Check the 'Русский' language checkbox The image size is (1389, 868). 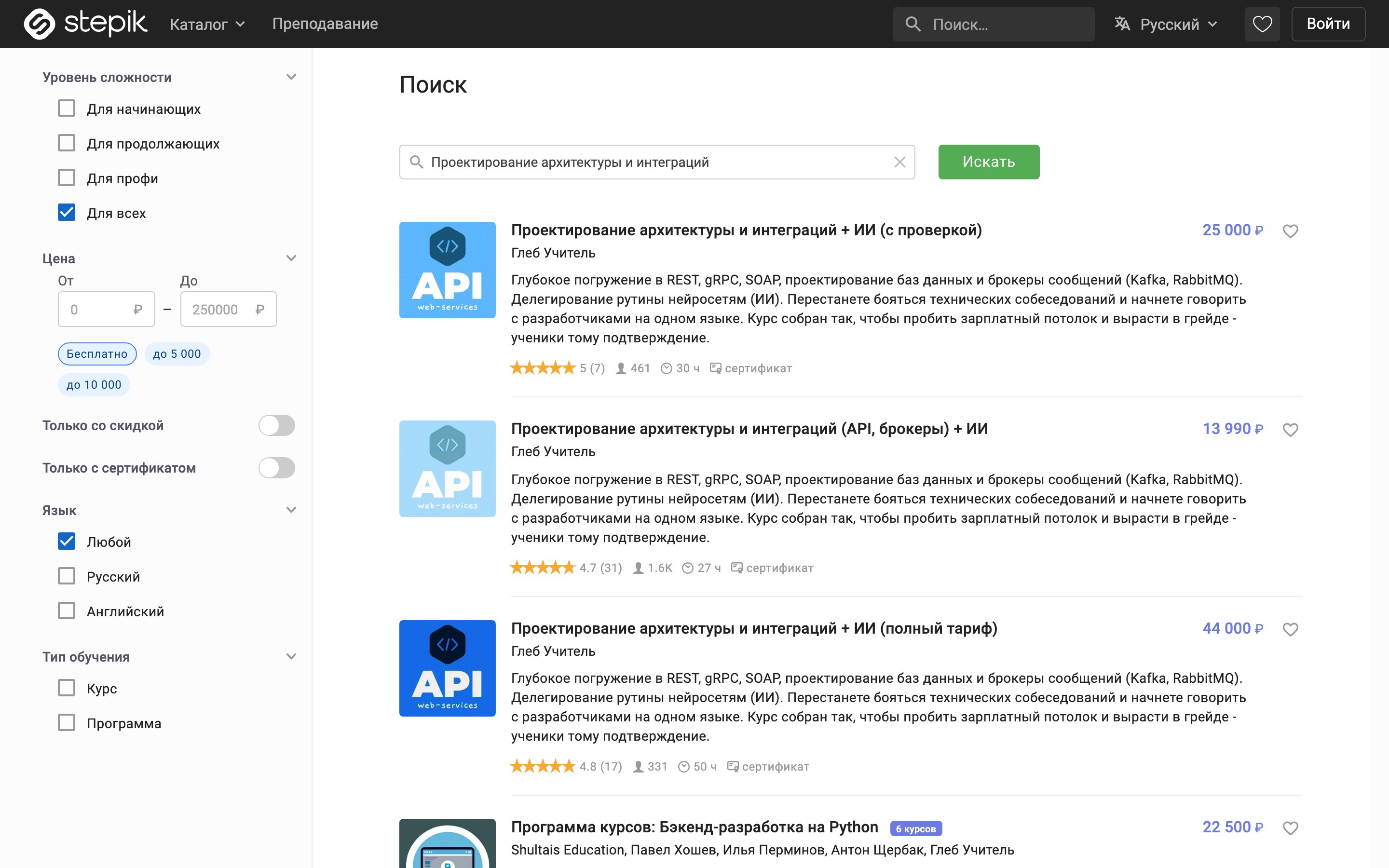pos(67,576)
